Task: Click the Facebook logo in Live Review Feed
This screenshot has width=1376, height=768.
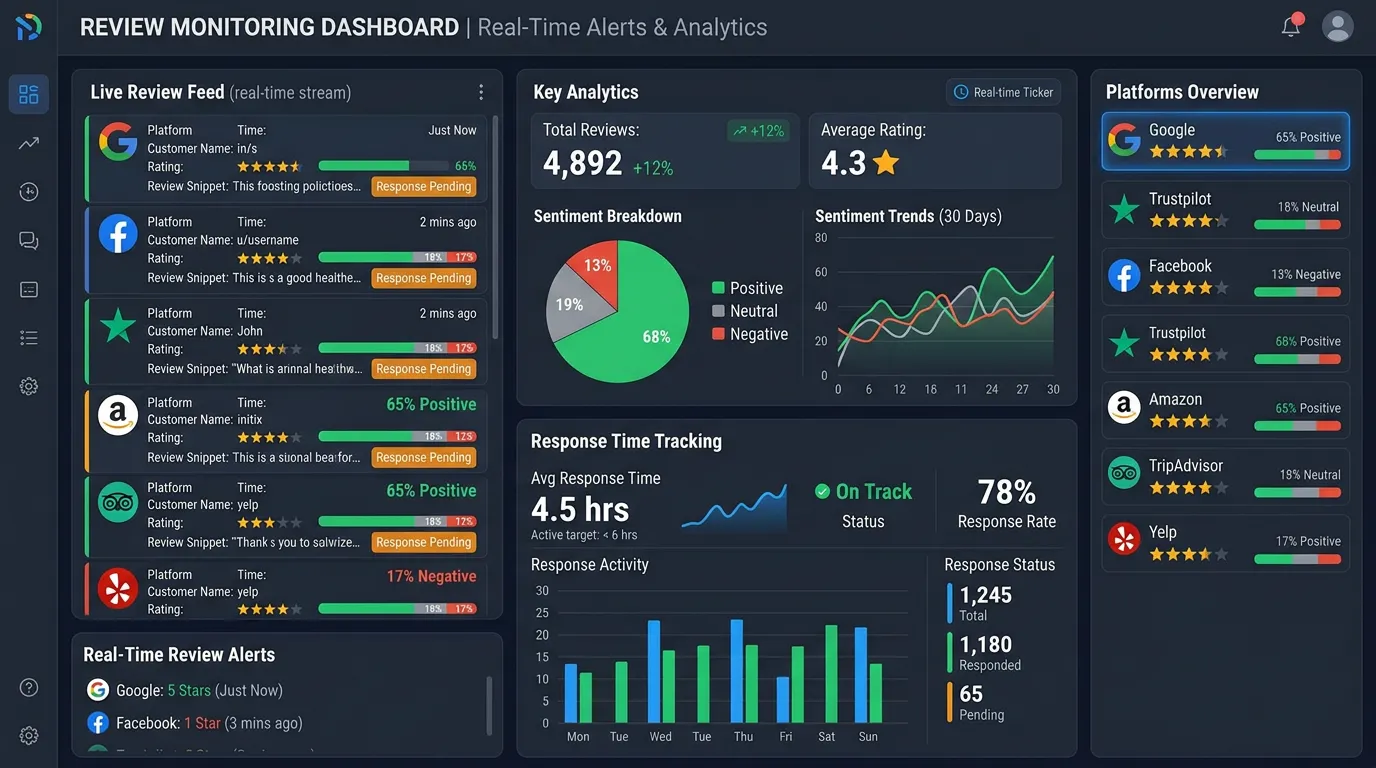Action: click(118, 234)
